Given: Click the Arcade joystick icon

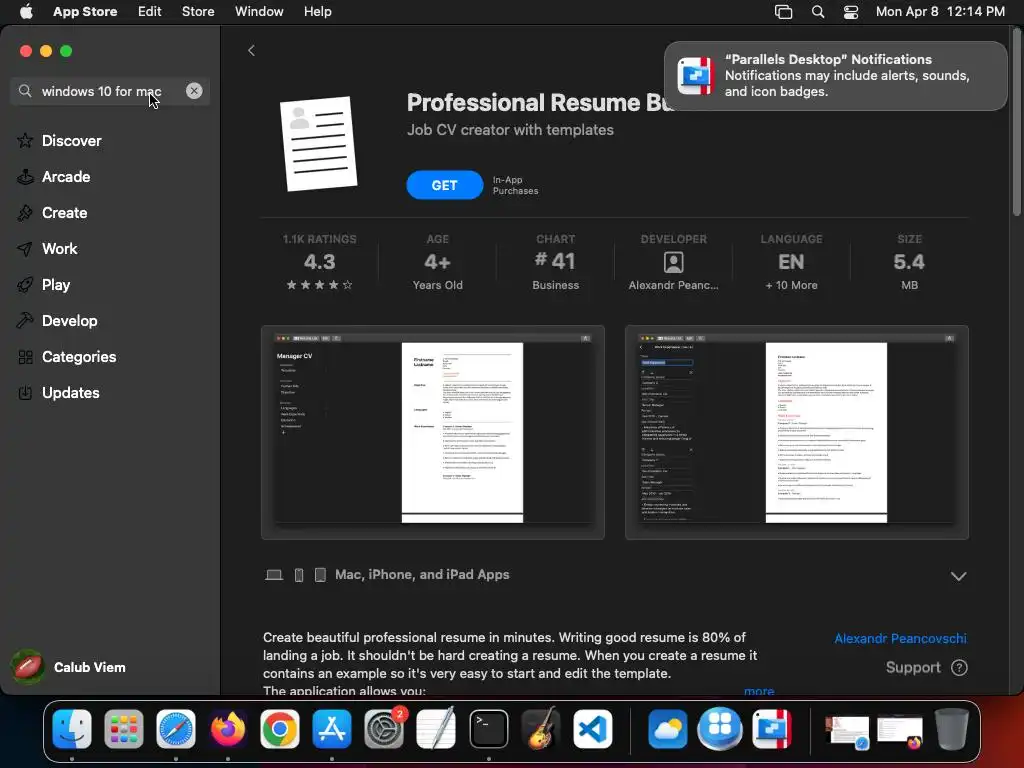Looking at the screenshot, I should 25,176.
